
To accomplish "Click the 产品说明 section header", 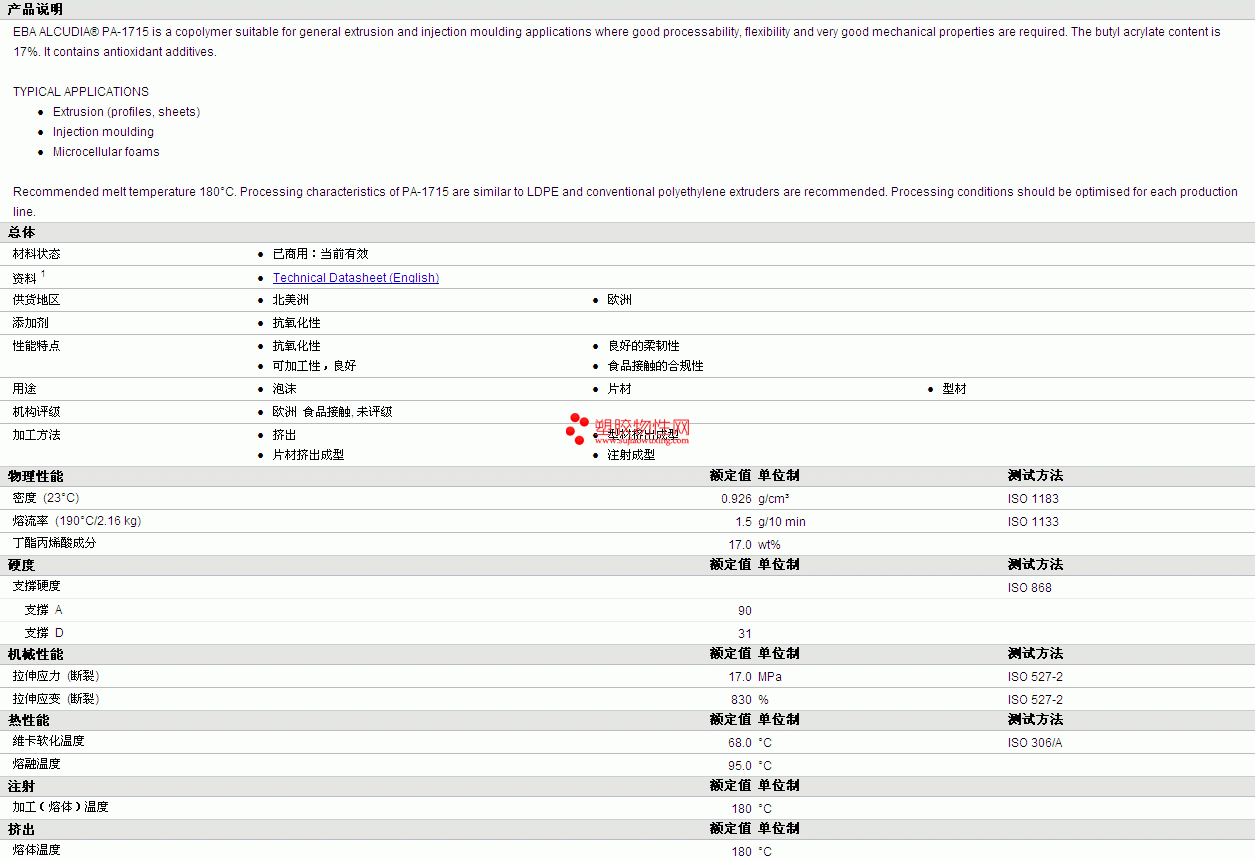I will click(x=35, y=9).
